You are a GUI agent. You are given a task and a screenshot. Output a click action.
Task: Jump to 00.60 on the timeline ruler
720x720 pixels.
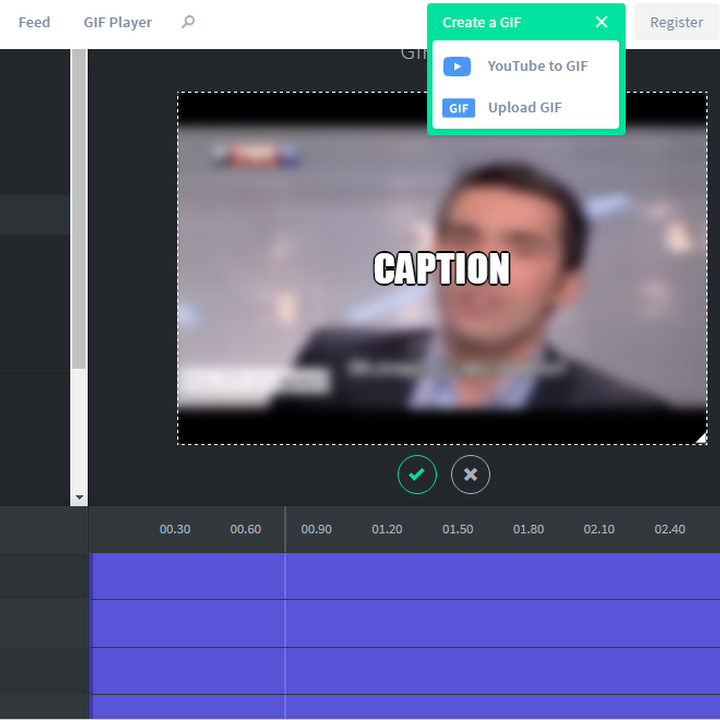click(x=246, y=529)
